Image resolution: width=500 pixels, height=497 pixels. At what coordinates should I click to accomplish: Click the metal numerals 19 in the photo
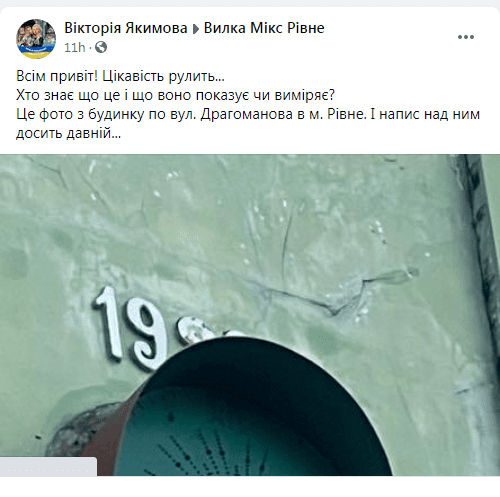pyautogui.click(x=130, y=328)
